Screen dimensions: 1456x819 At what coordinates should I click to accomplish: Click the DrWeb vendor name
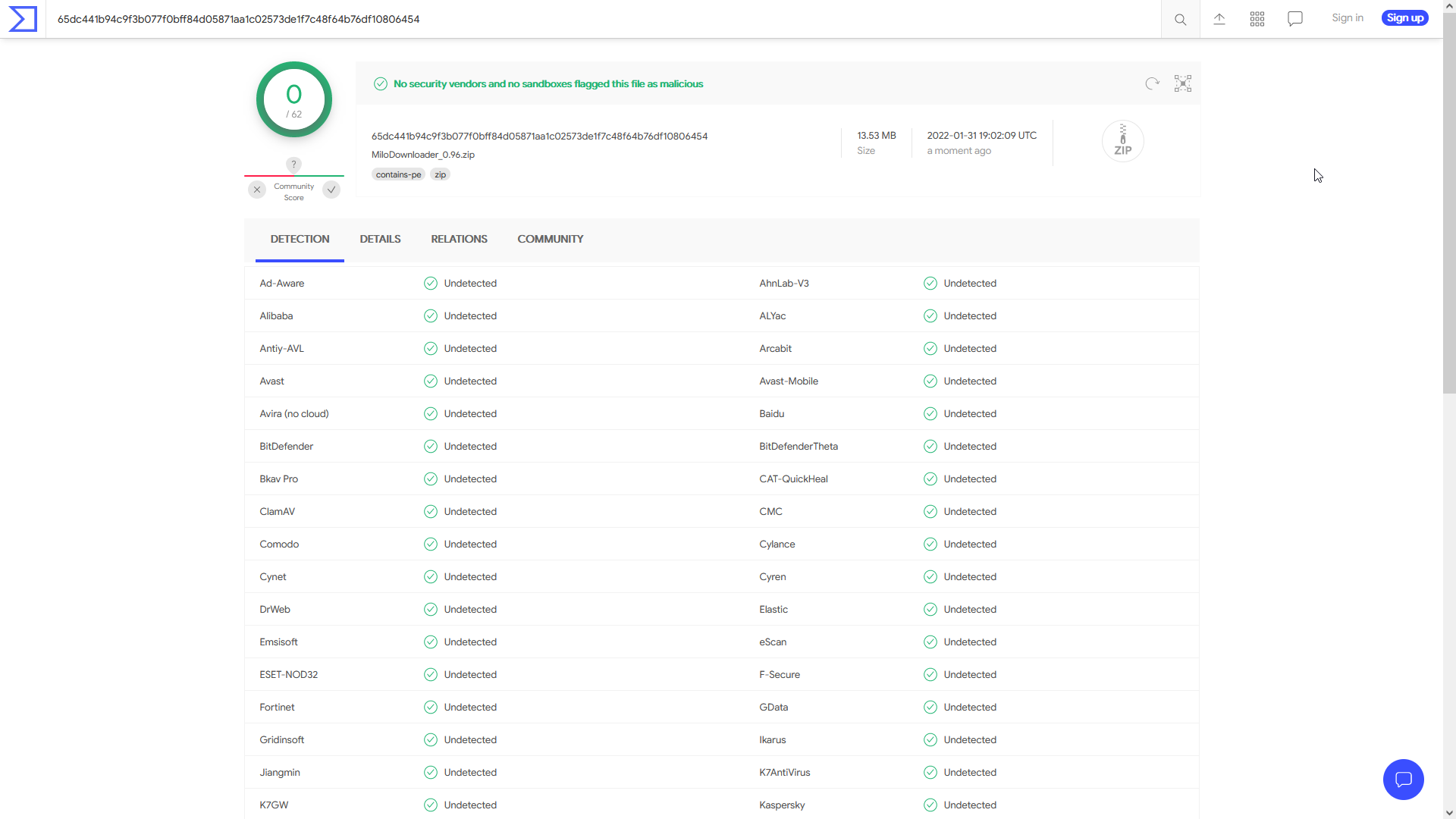pyautogui.click(x=275, y=610)
